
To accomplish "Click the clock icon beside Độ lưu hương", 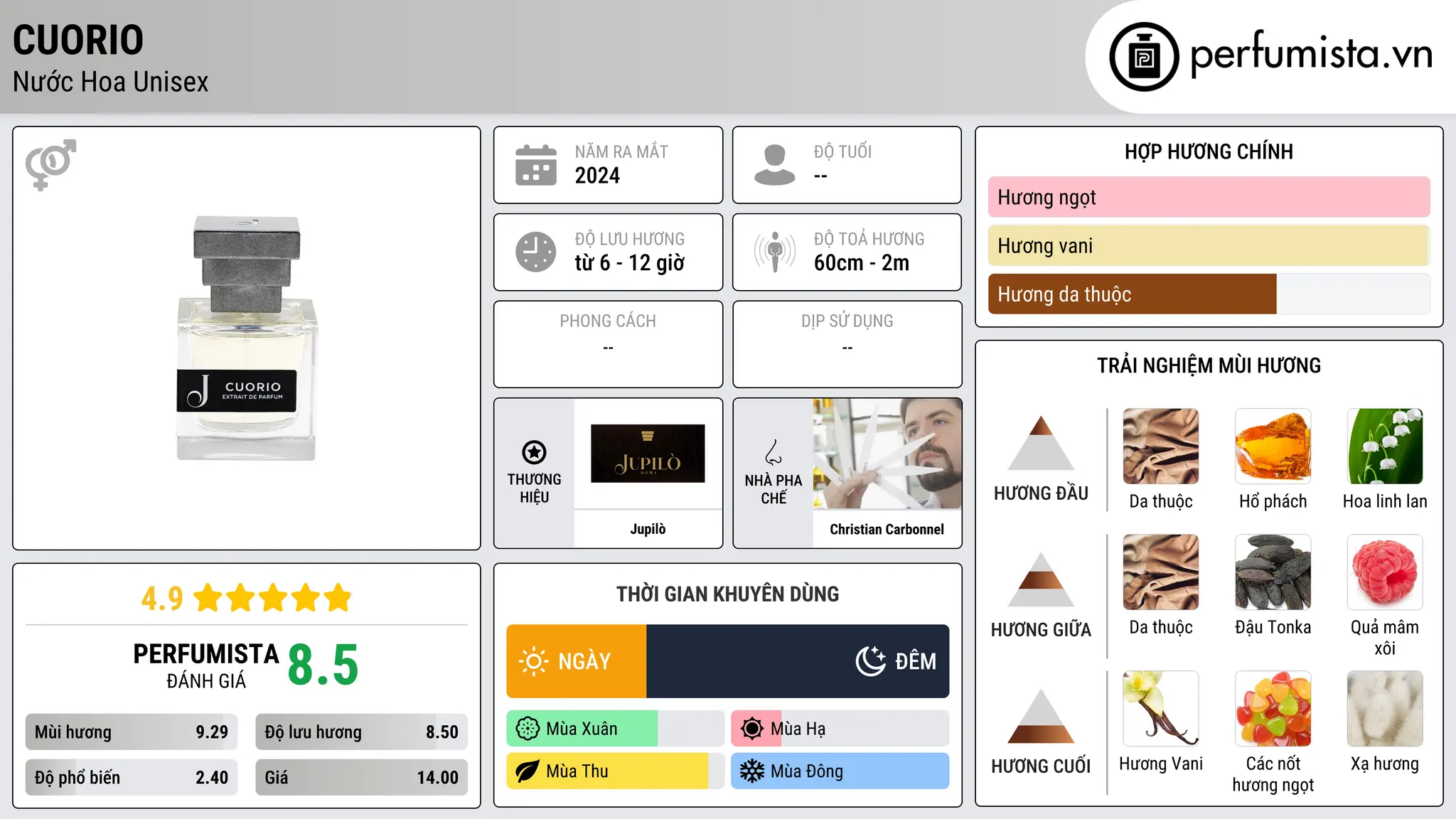I will [x=536, y=252].
